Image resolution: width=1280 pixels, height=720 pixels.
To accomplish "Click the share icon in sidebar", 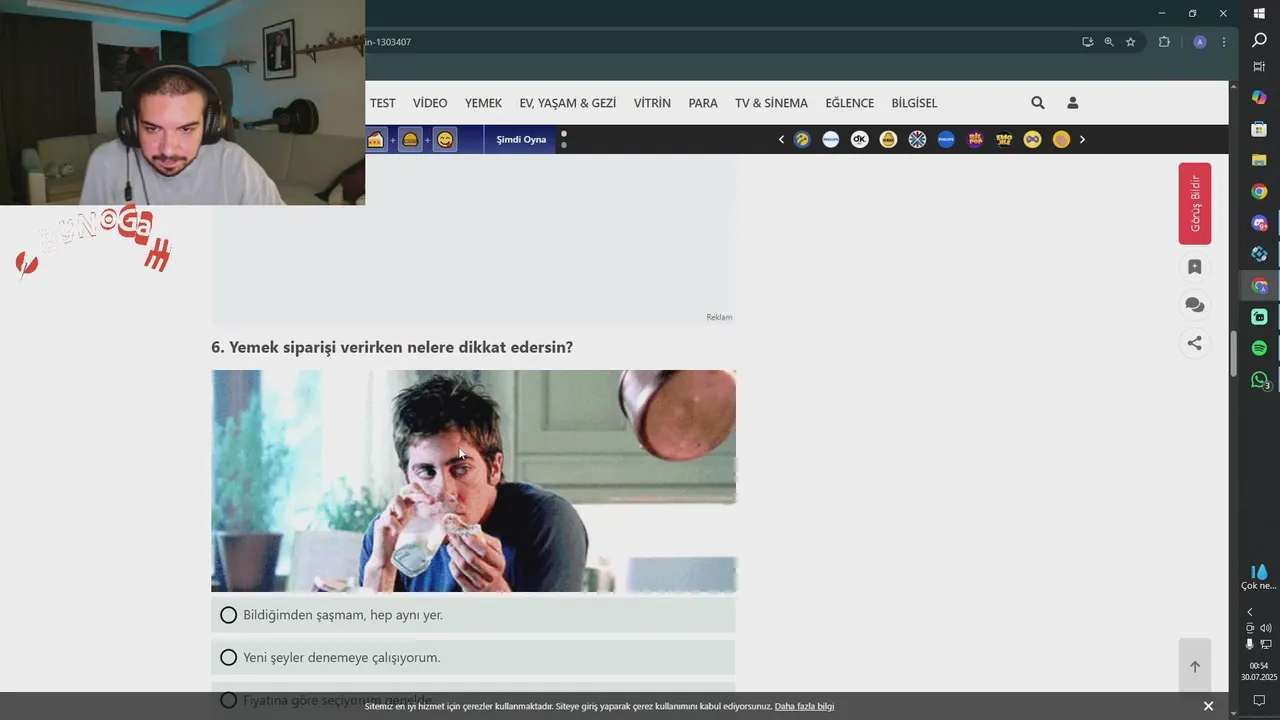I will (1195, 343).
